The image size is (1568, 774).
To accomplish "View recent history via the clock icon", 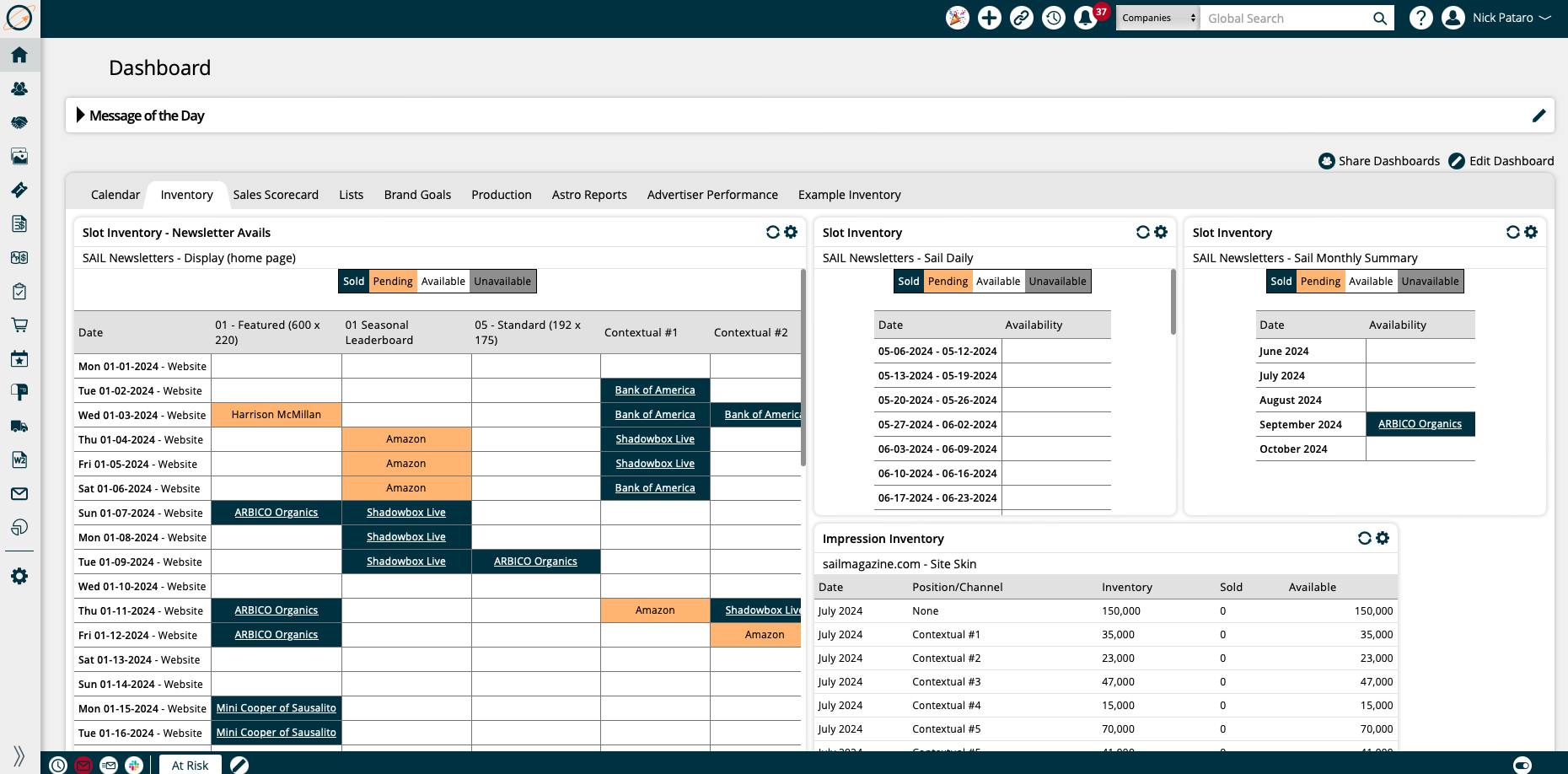I will [x=1054, y=18].
